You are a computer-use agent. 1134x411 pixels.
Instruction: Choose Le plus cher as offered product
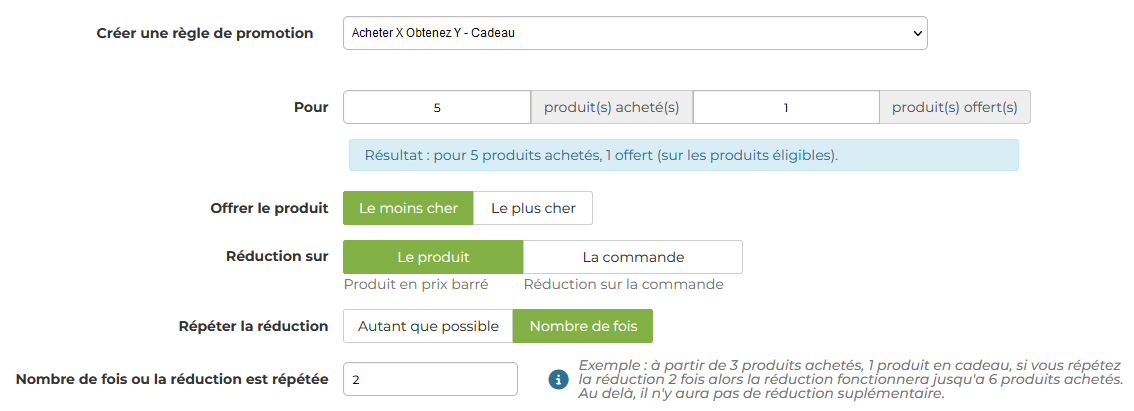(533, 208)
